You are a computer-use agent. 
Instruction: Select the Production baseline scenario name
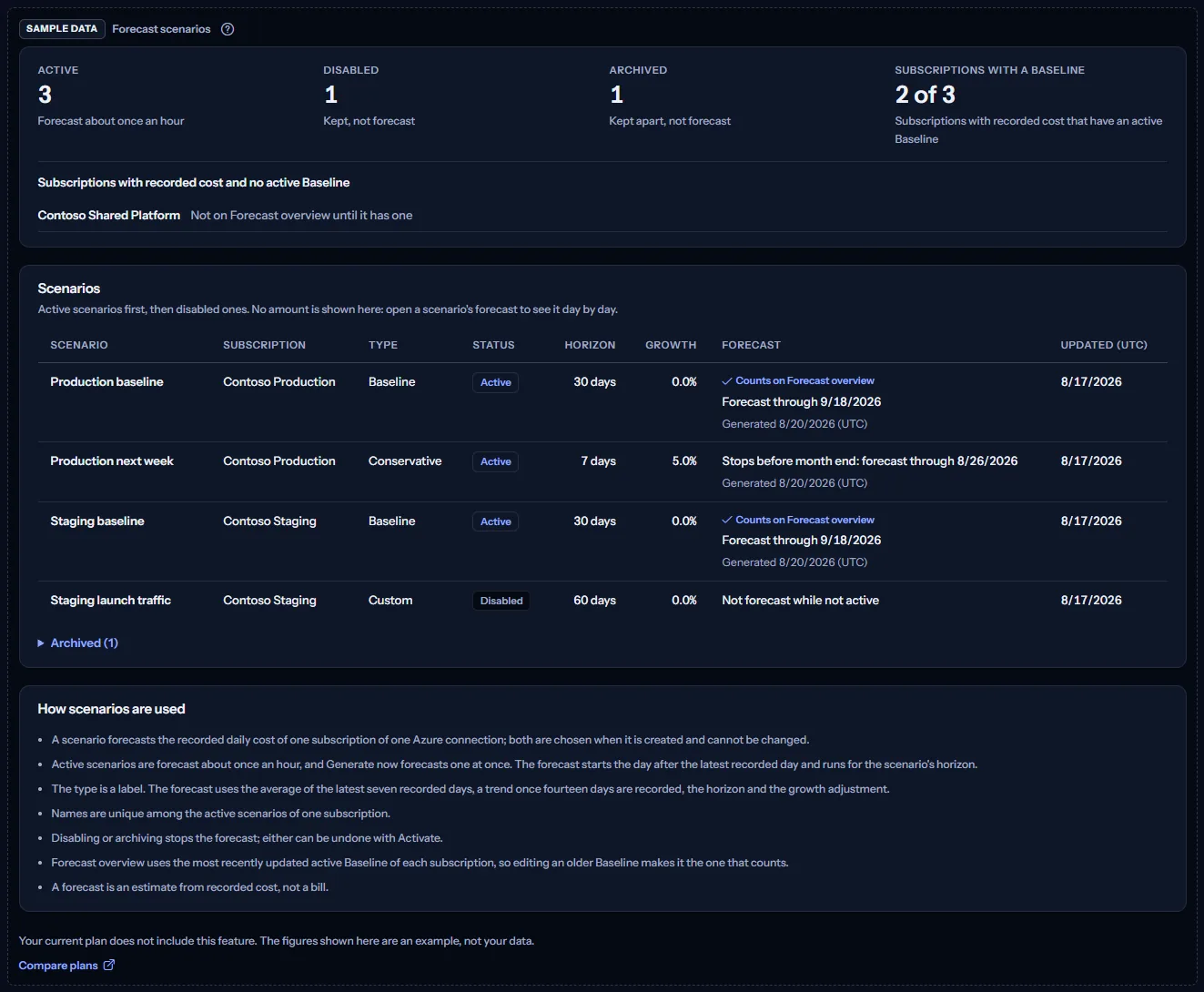(x=106, y=382)
